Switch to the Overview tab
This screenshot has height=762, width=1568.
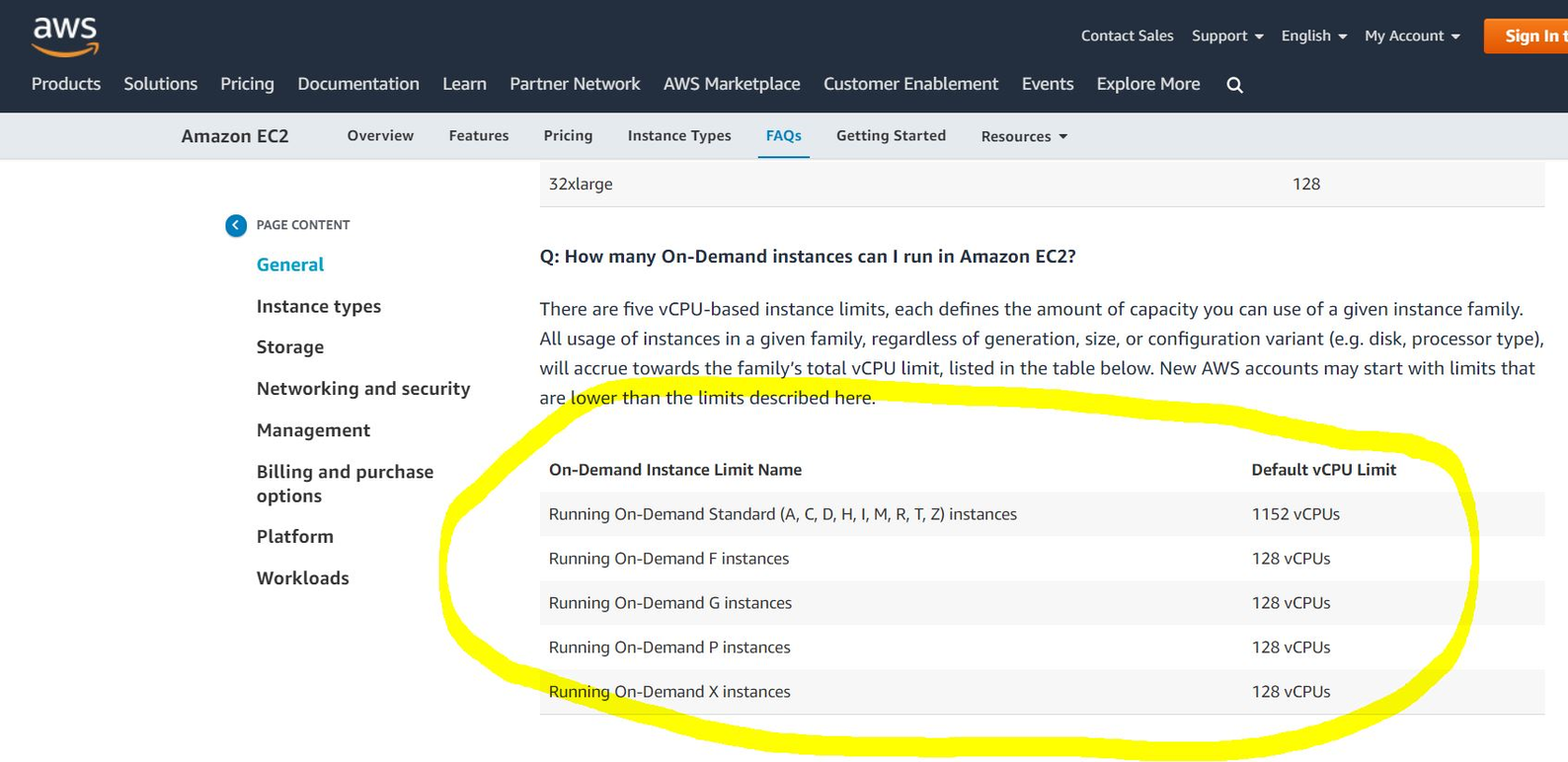[380, 135]
